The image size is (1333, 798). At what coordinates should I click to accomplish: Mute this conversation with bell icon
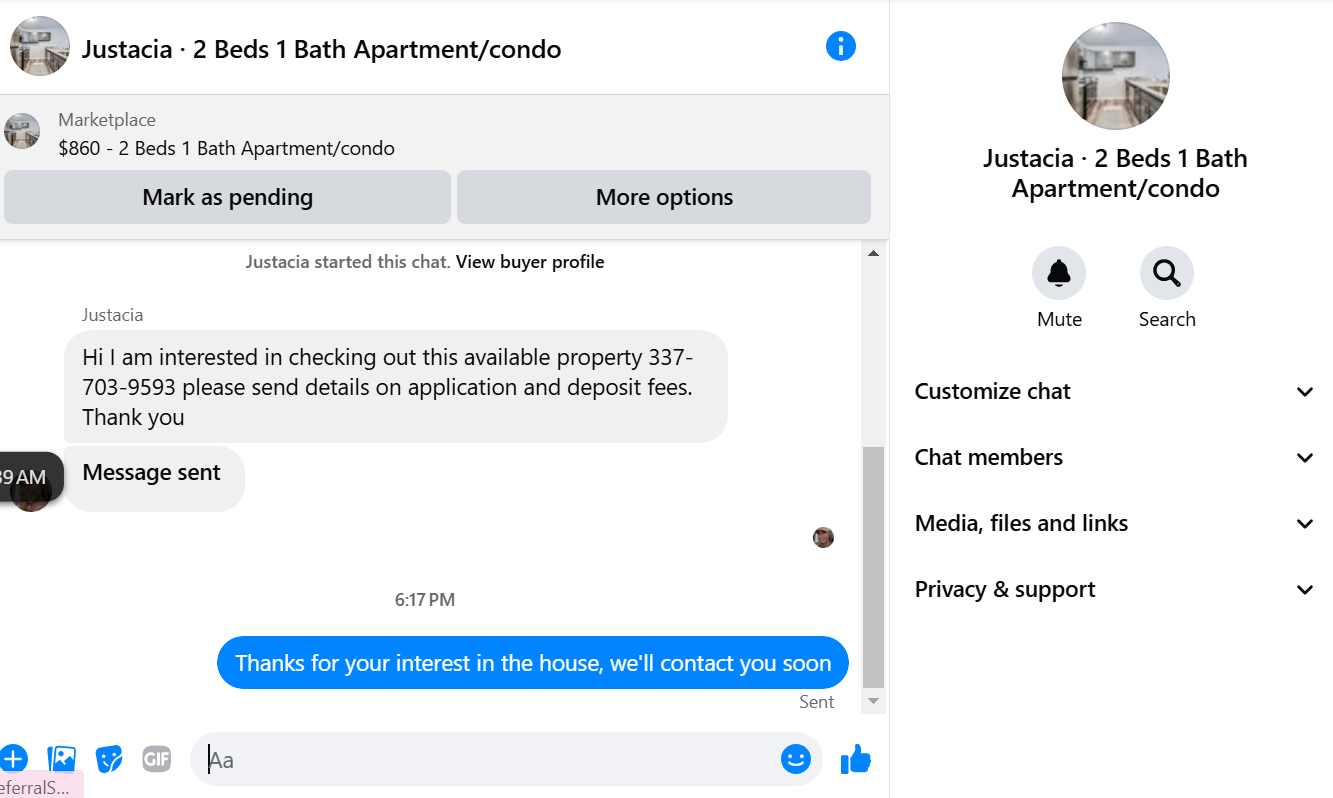pyautogui.click(x=1059, y=273)
